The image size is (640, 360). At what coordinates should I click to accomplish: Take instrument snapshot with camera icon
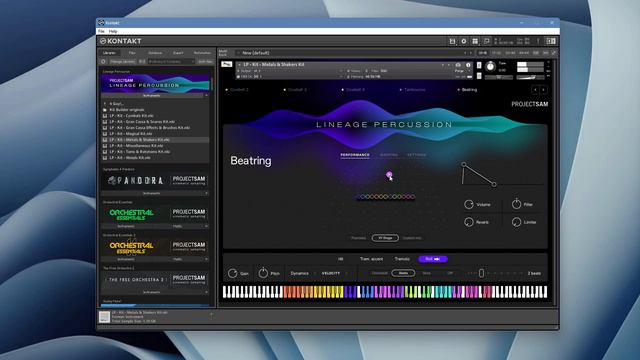tap(458, 65)
